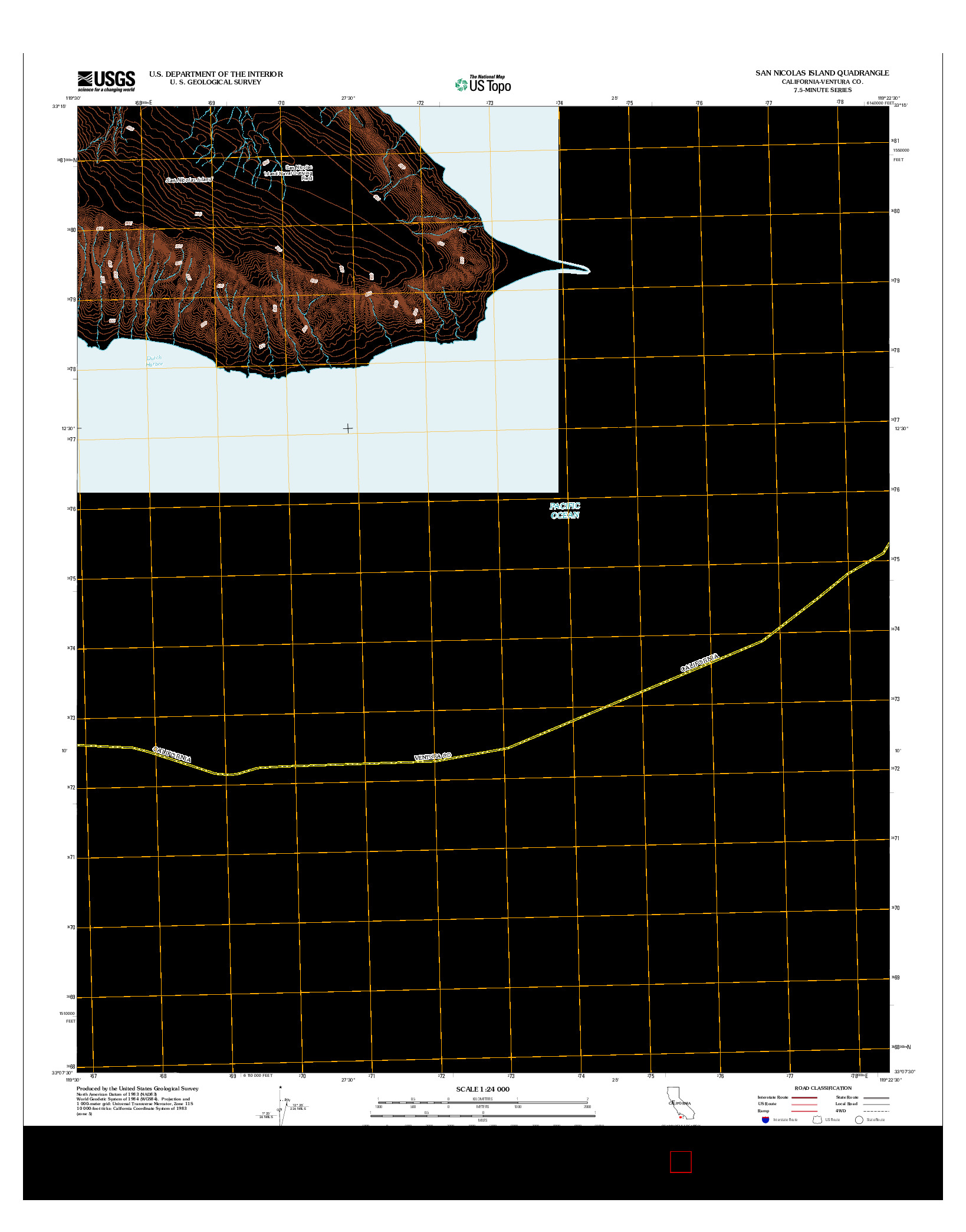The image size is (966, 1232).
Task: Click the 7.5-MINUTE SERIES text
Action: (822, 90)
